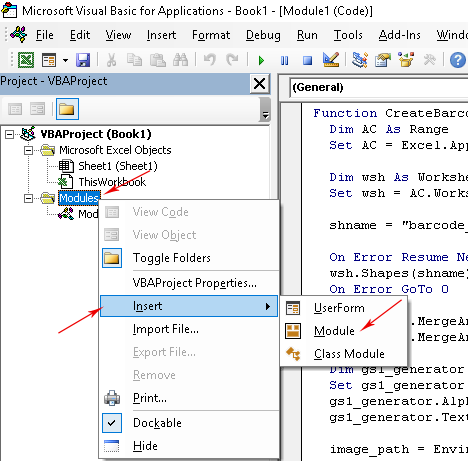
Task: Click the VBA system icon left of File menu
Action: (19, 34)
